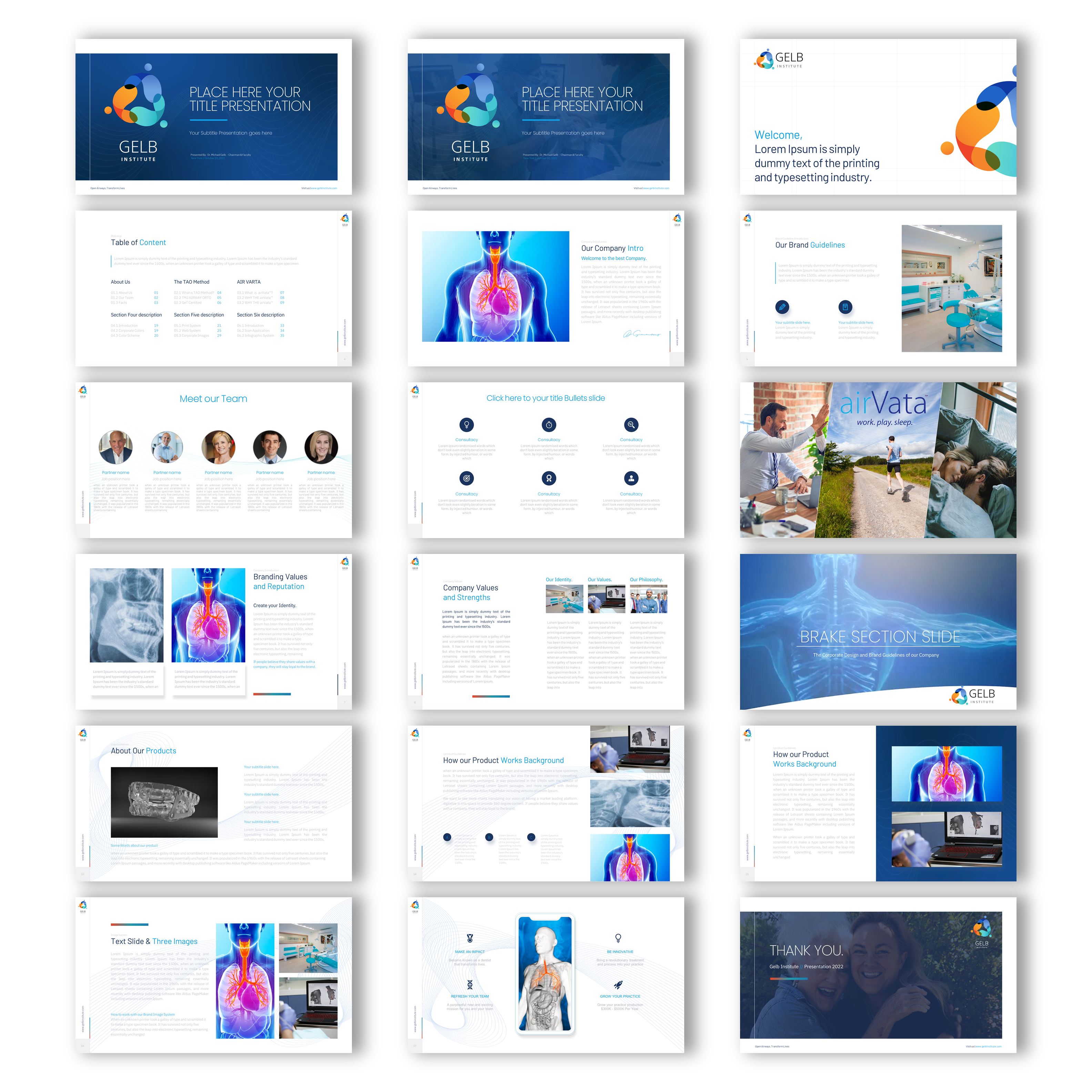Click the pencil icon on Brand Guidelines slide

click(x=782, y=307)
